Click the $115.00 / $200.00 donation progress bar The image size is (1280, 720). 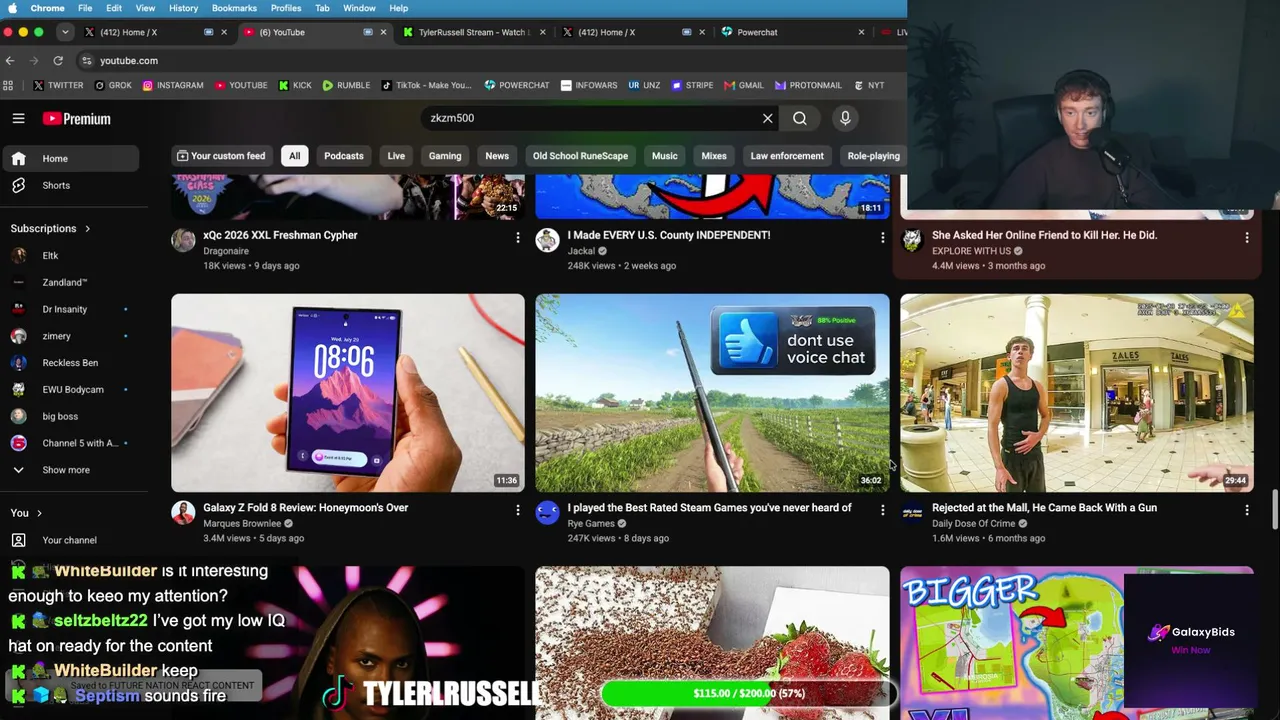pos(748,693)
